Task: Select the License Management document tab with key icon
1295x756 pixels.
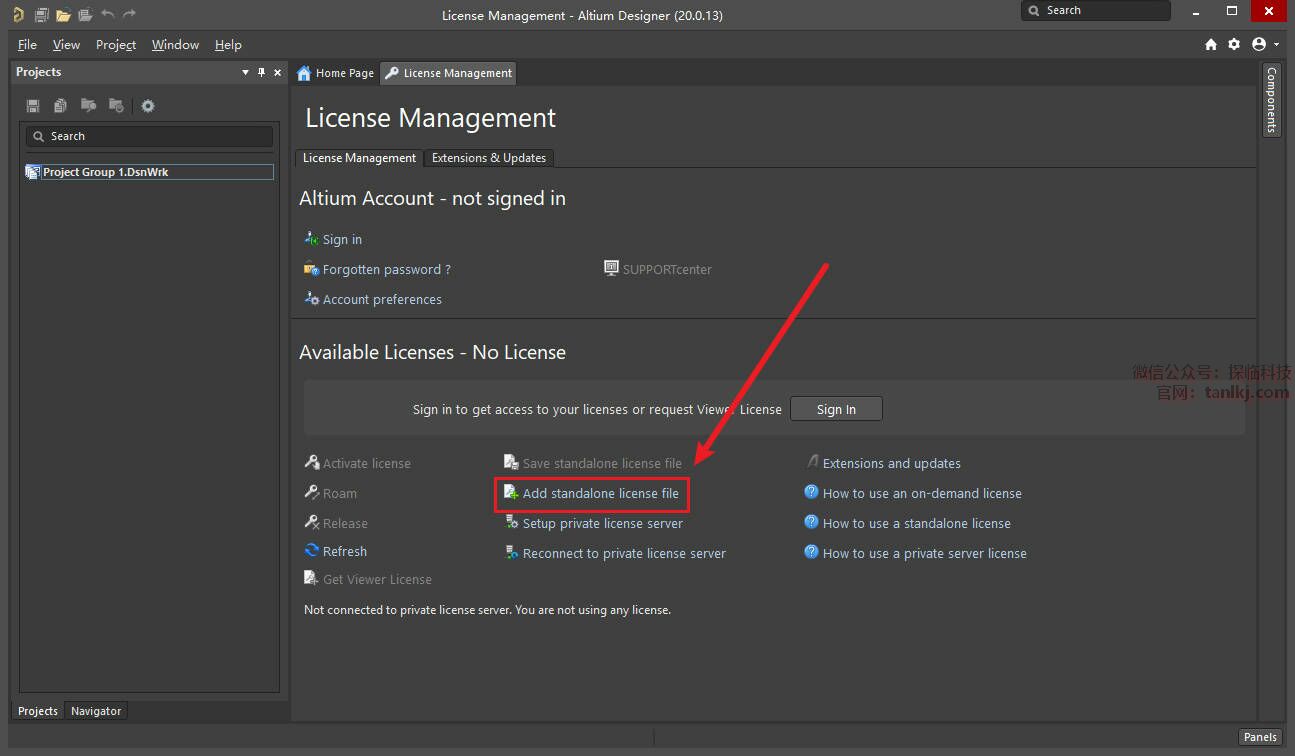Action: tap(449, 73)
